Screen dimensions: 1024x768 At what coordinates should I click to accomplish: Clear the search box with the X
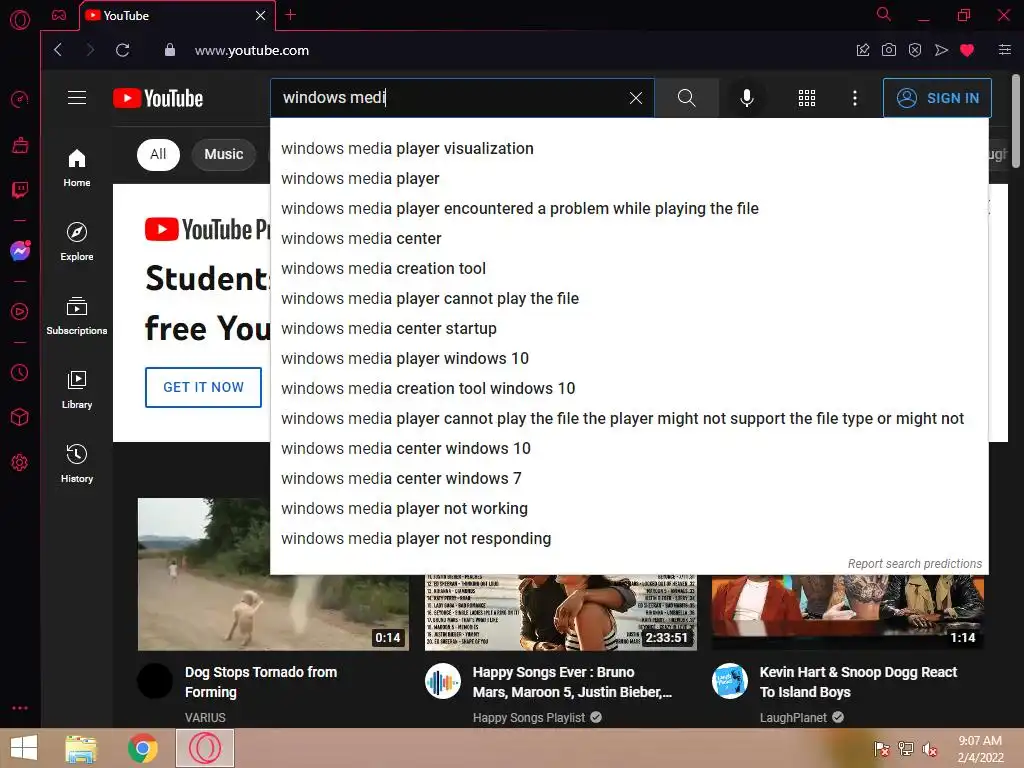635,98
